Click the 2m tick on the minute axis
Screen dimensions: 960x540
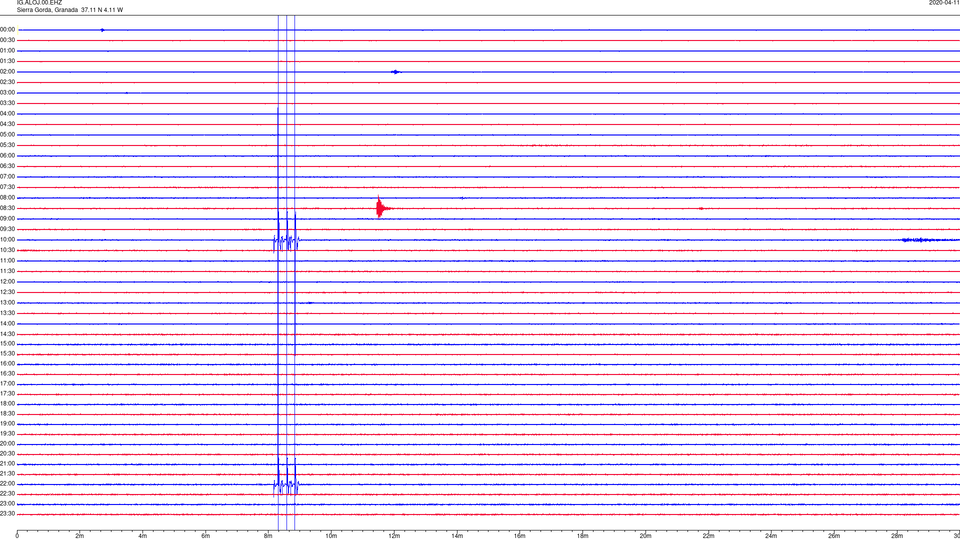tap(80, 536)
